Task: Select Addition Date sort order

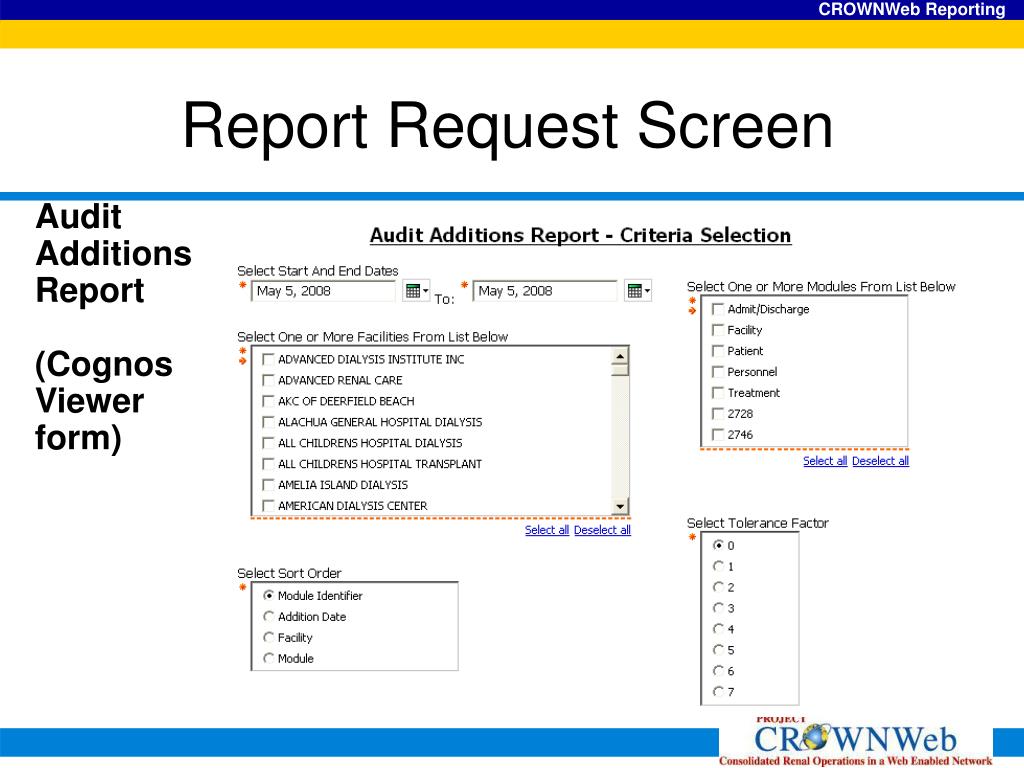Action: pyautogui.click(x=268, y=616)
